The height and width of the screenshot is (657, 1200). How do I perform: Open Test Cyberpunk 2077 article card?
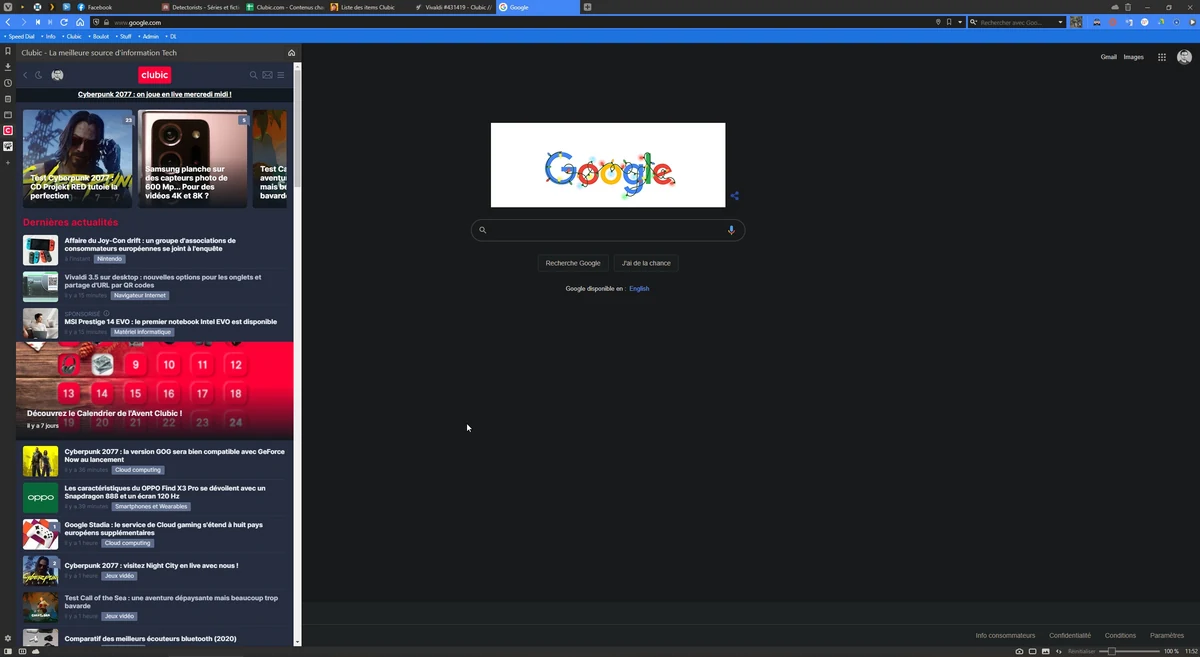pyautogui.click(x=78, y=159)
